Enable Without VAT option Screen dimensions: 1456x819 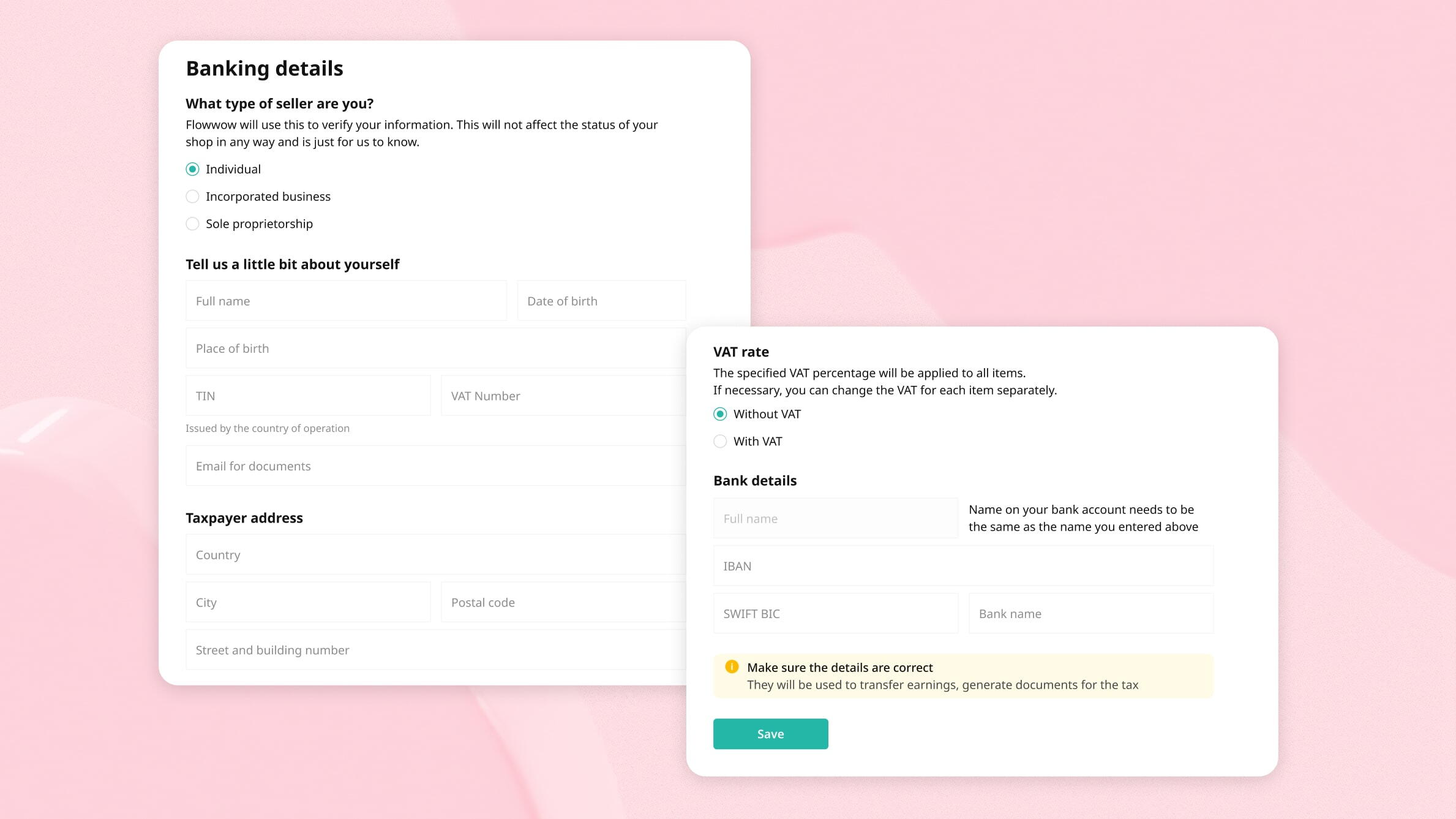pyautogui.click(x=719, y=413)
